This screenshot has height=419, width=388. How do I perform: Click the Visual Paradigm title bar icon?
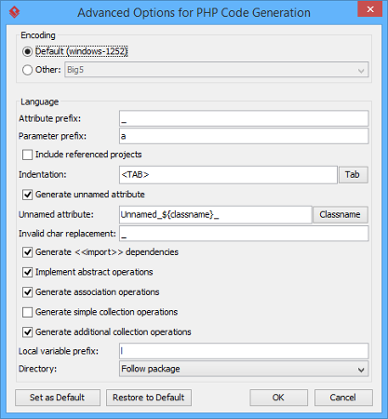coord(14,12)
